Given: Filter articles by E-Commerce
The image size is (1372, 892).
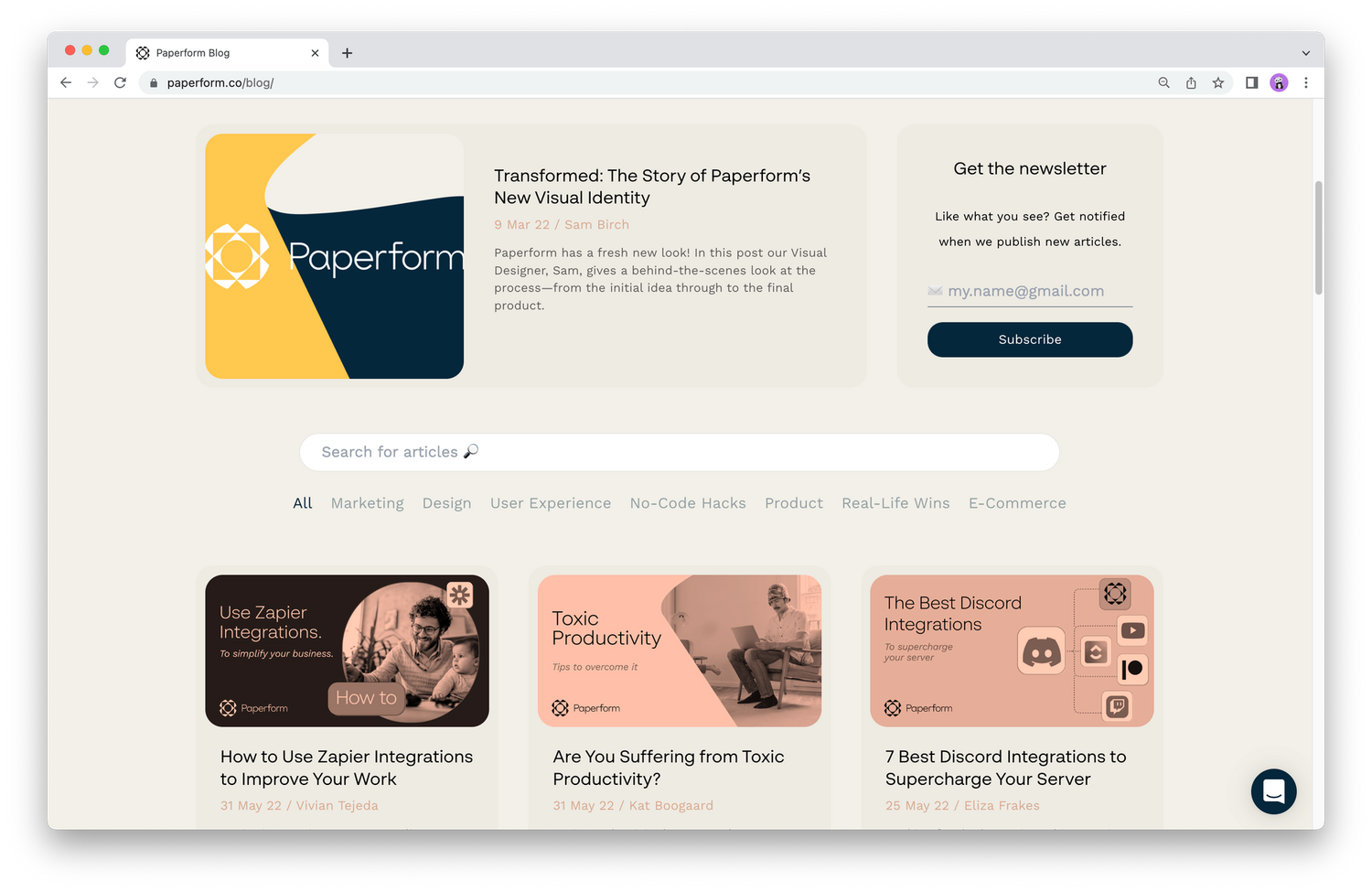Looking at the screenshot, I should pyautogui.click(x=1017, y=503).
